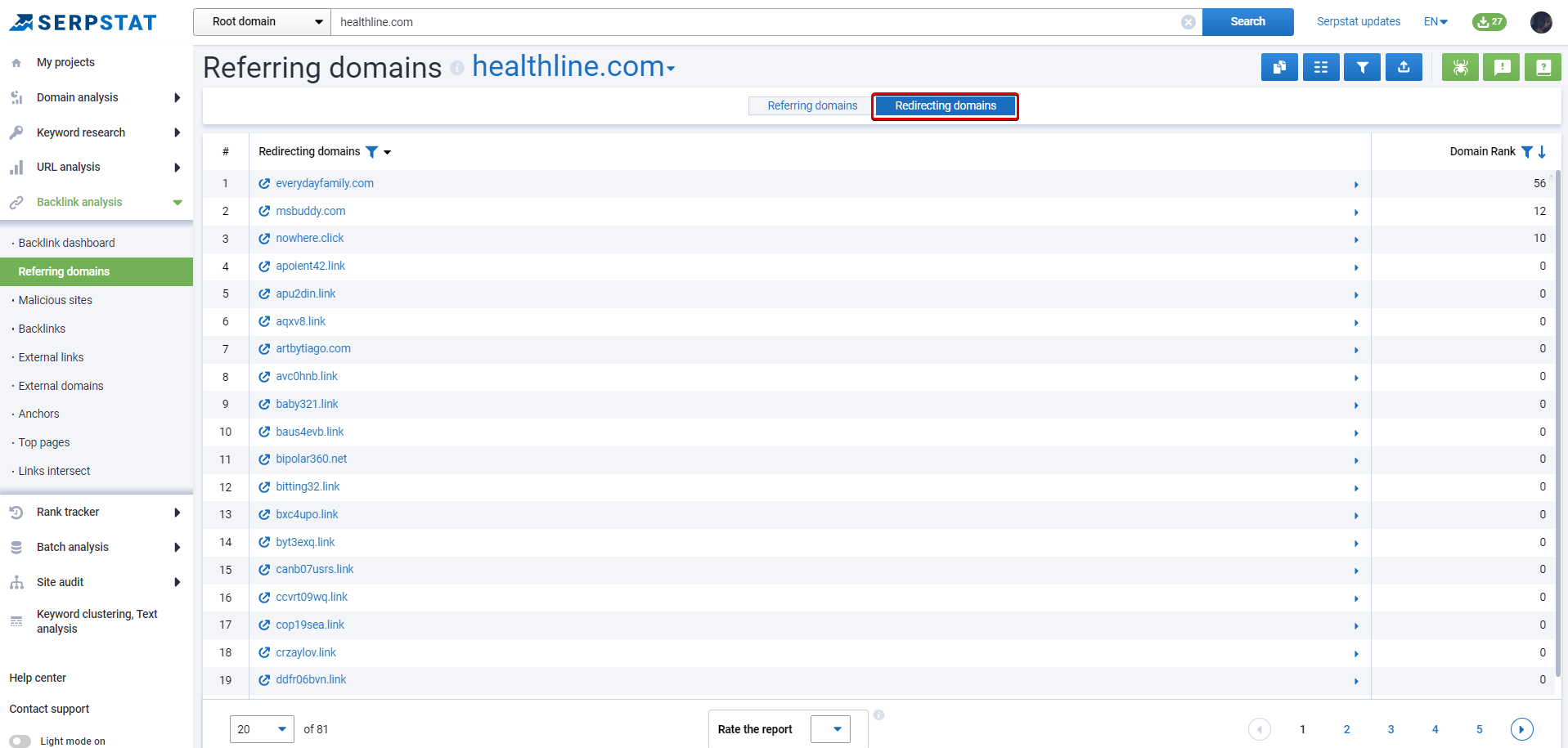Image resolution: width=1568 pixels, height=748 pixels.
Task: Click Contact support link
Action: (x=49, y=710)
